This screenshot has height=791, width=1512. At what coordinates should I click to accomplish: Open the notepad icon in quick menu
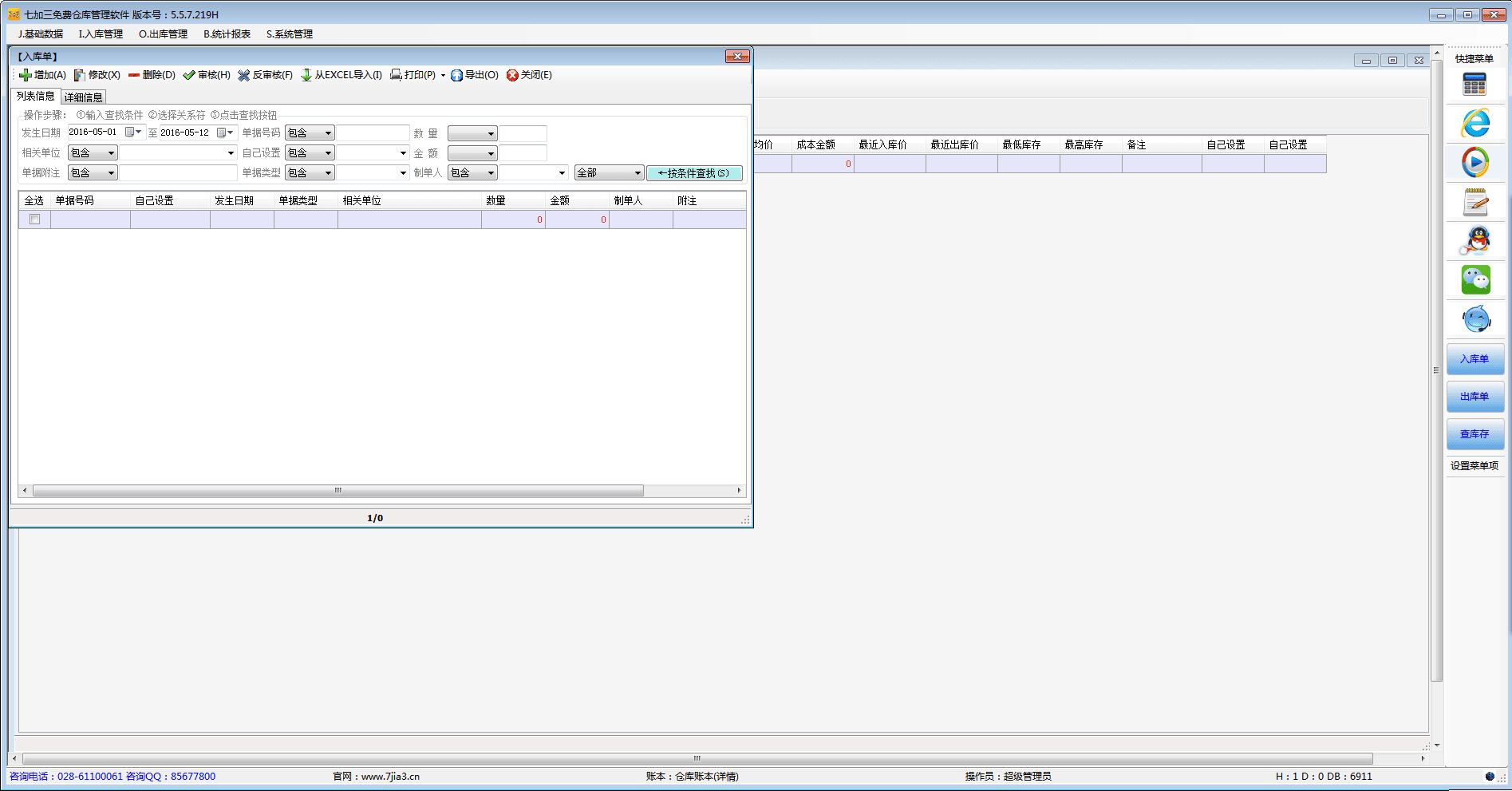[x=1475, y=202]
